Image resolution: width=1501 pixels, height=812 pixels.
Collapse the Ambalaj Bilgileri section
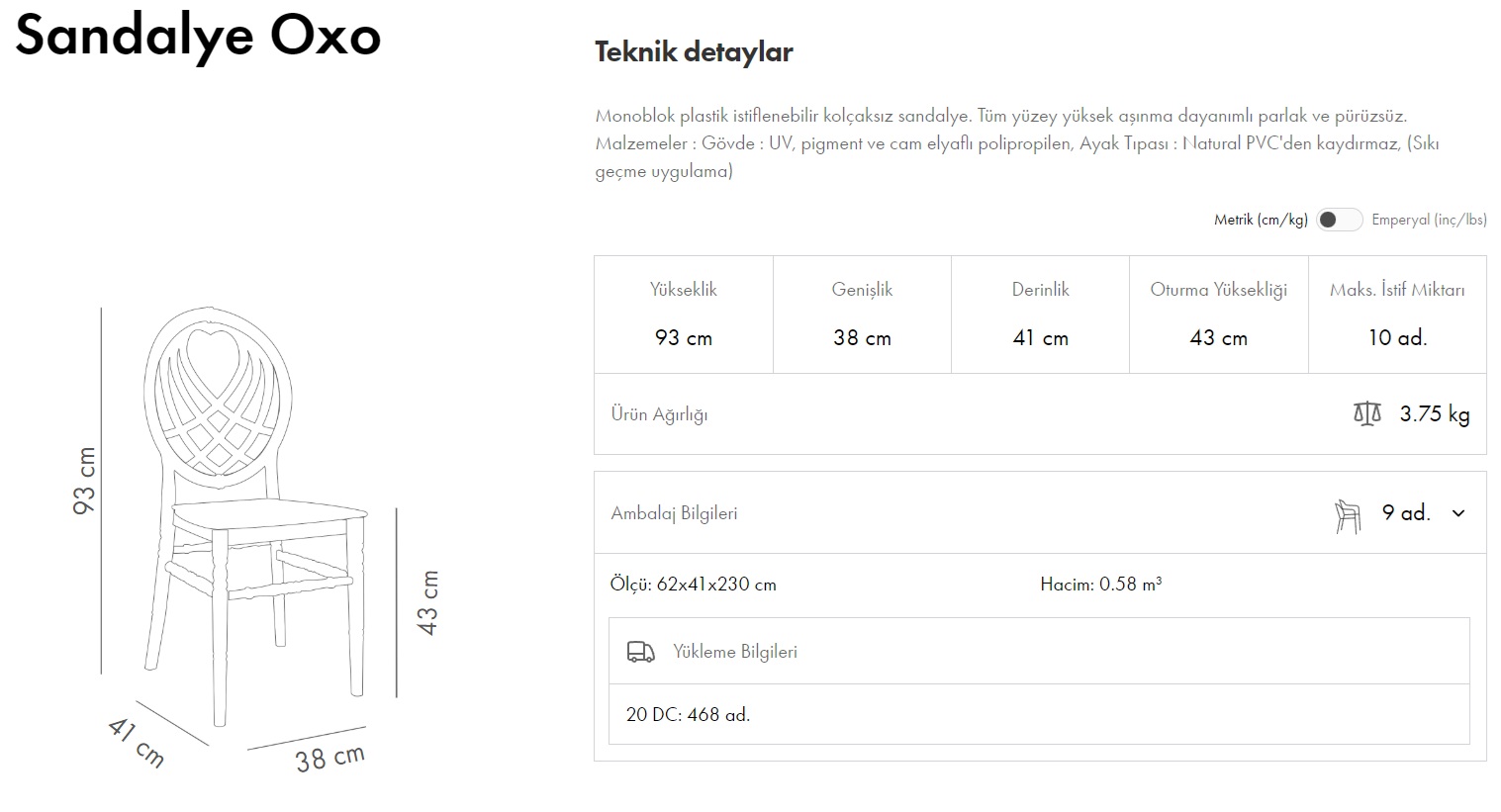tap(674, 513)
